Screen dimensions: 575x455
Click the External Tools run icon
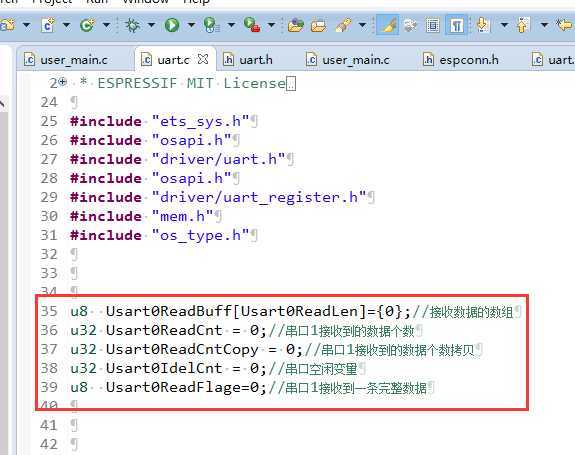coord(252,25)
